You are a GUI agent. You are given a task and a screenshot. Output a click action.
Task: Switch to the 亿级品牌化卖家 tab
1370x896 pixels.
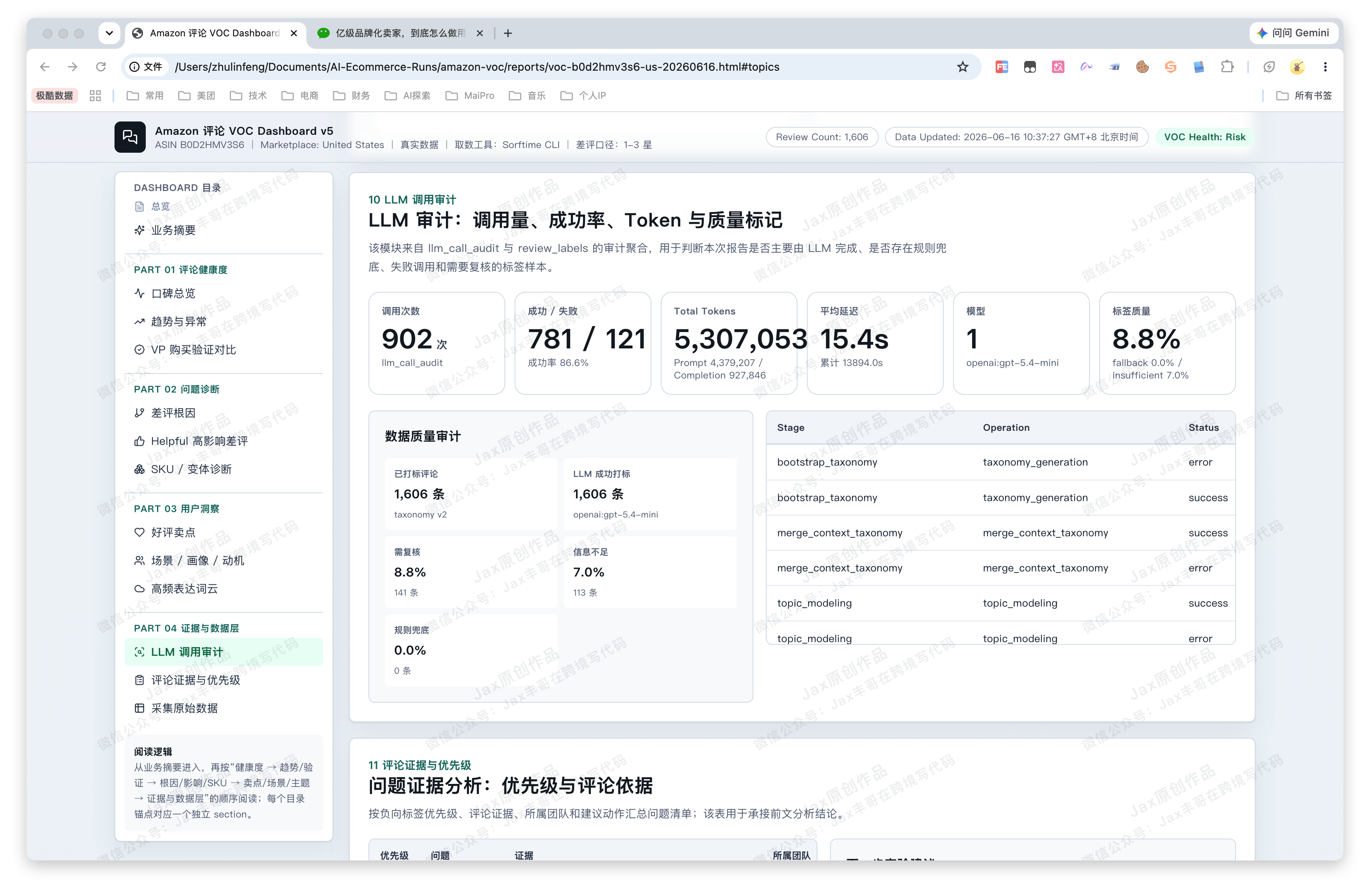400,33
